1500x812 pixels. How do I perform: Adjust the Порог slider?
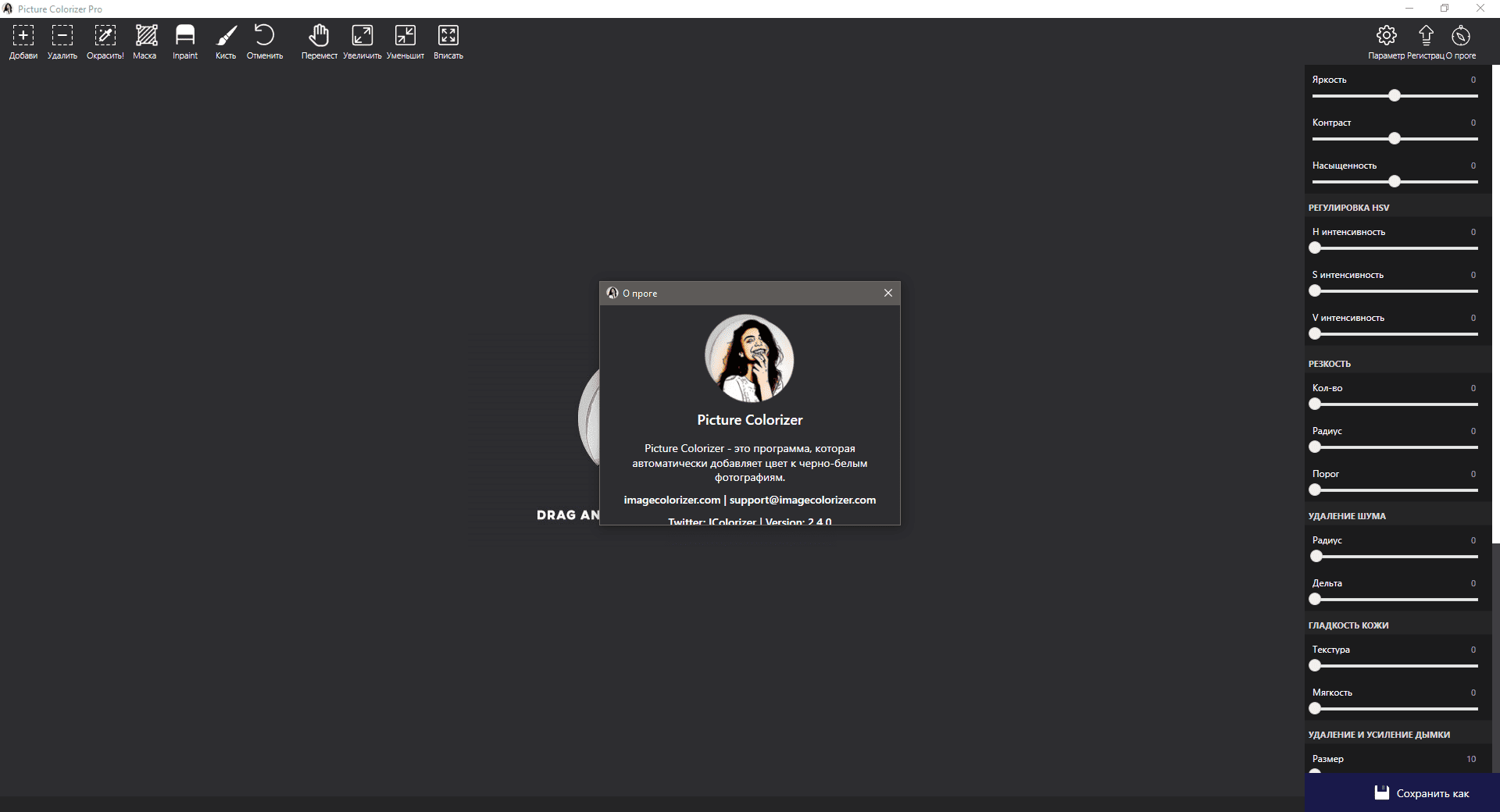(1315, 490)
